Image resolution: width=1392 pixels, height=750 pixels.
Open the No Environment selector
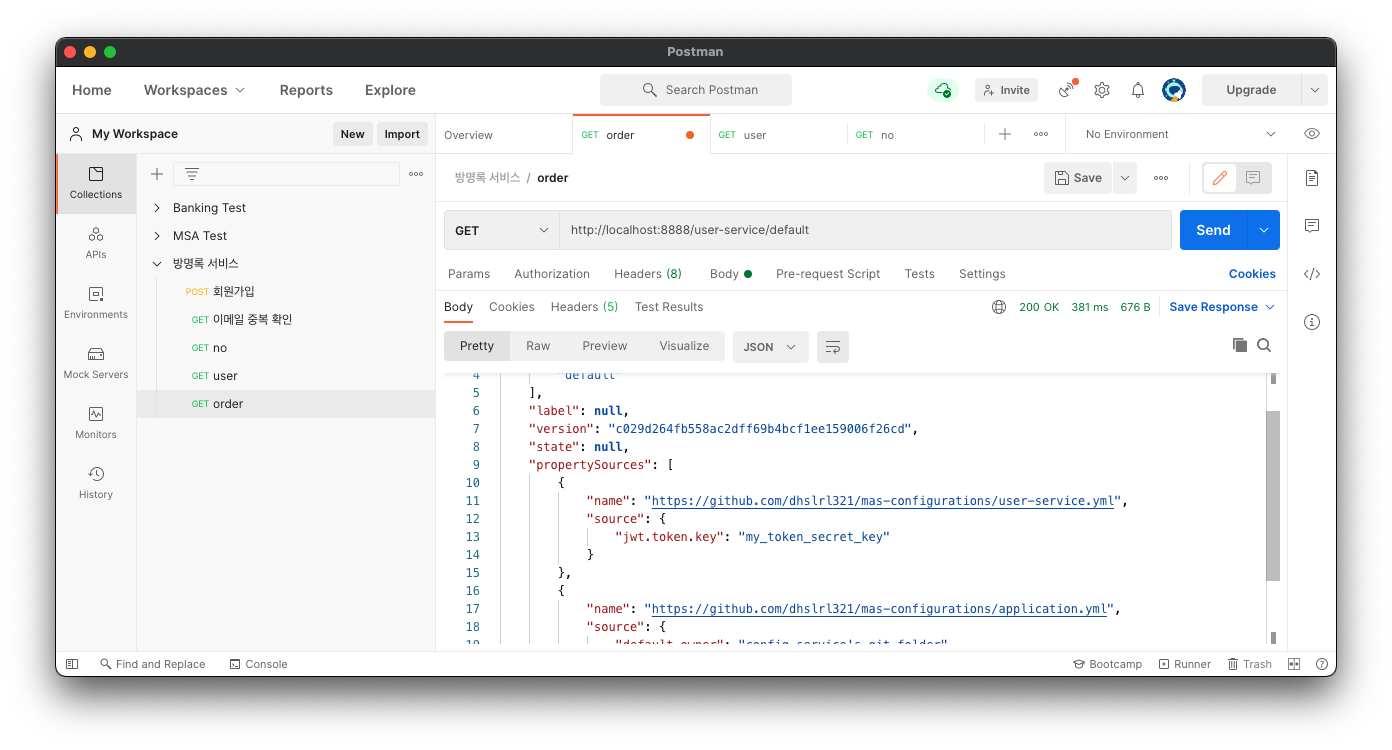[x=1180, y=134]
